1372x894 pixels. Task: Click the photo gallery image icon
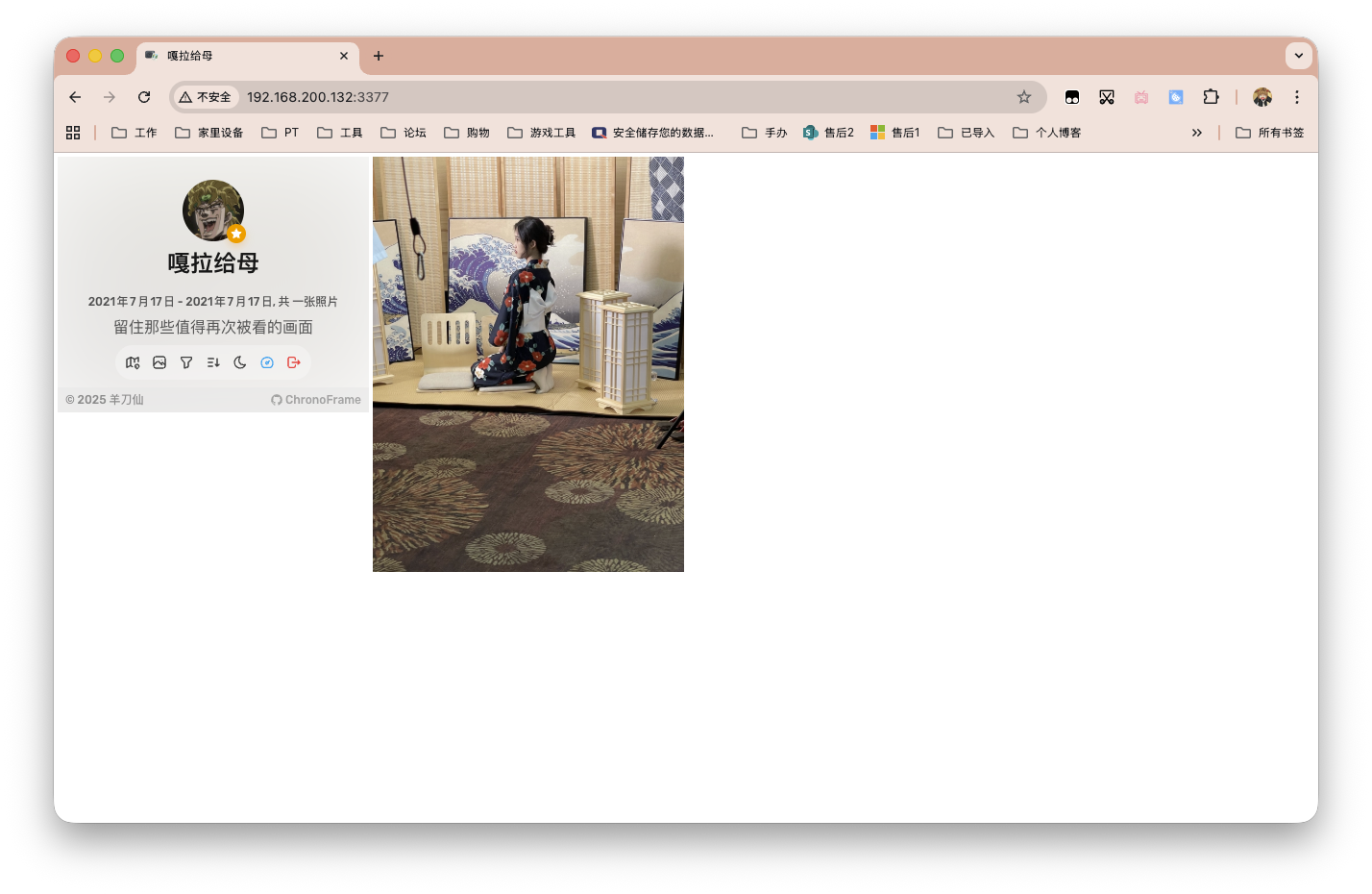click(159, 362)
